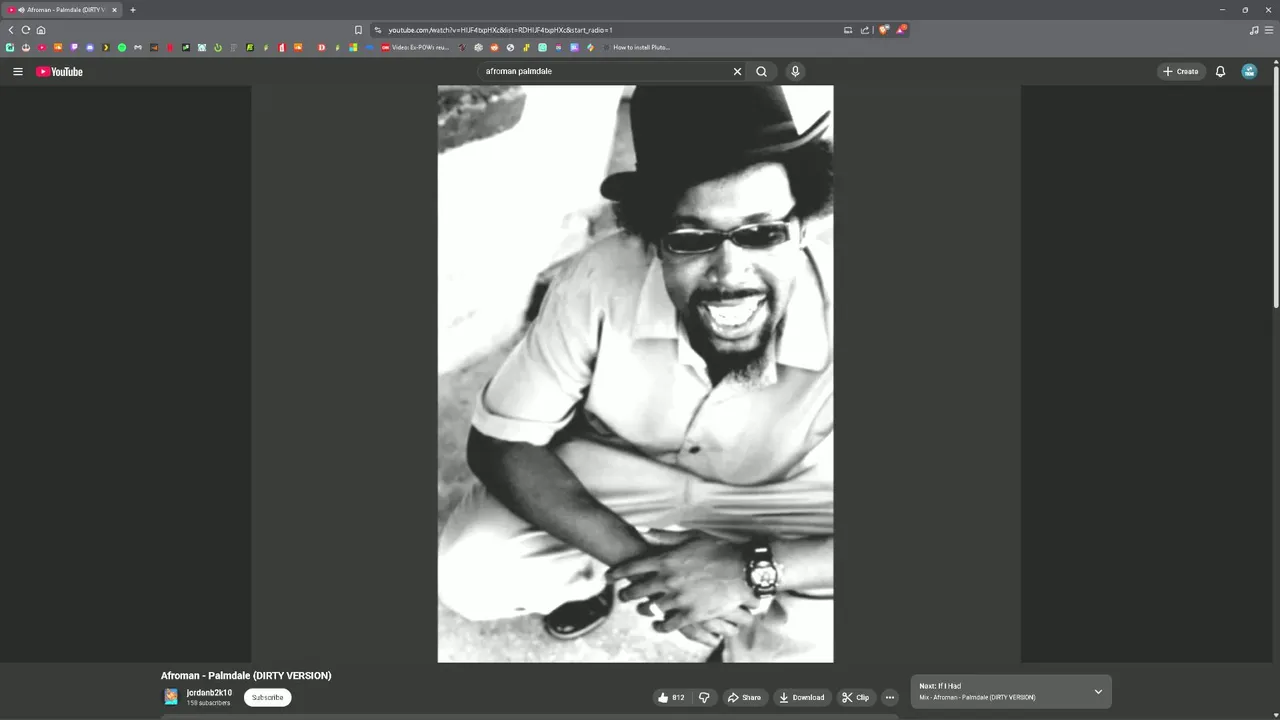Open the browser main menu icon

pos(1269,30)
